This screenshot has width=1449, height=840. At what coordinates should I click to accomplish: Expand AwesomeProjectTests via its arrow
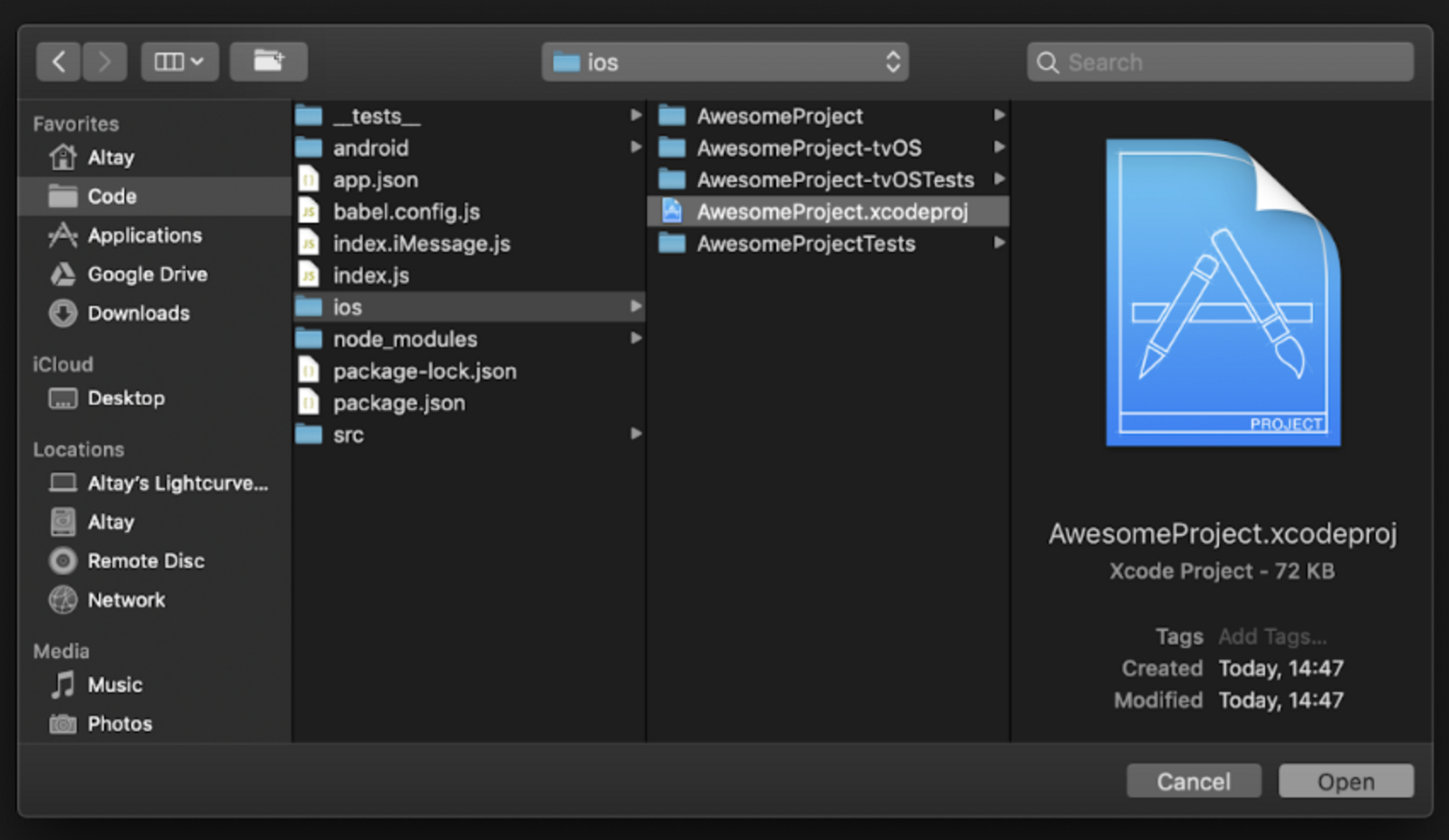coord(999,243)
